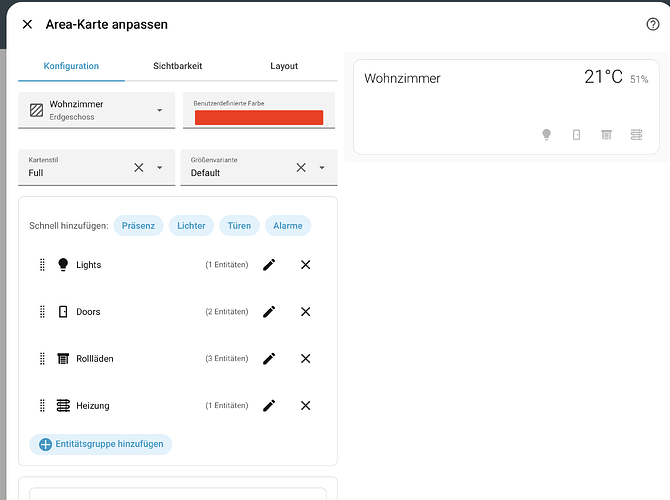The image size is (670, 500).
Task: Click the 21°C temperature in preview
Action: coord(603,77)
